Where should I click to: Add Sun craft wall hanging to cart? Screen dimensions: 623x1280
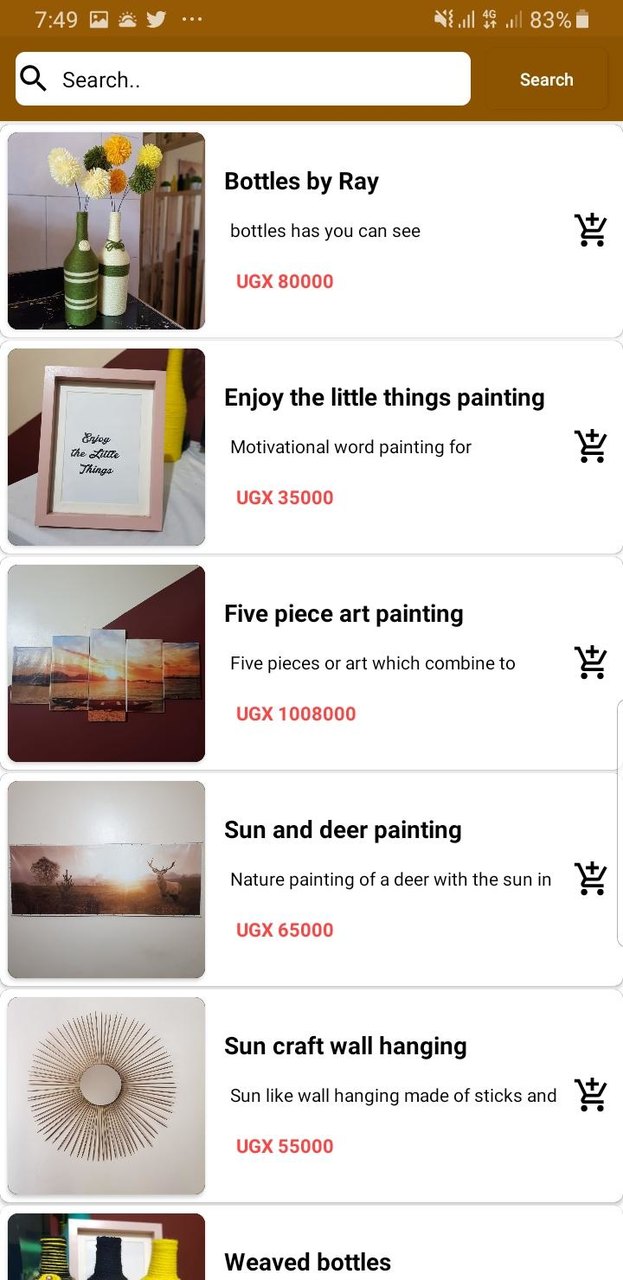click(x=591, y=1094)
